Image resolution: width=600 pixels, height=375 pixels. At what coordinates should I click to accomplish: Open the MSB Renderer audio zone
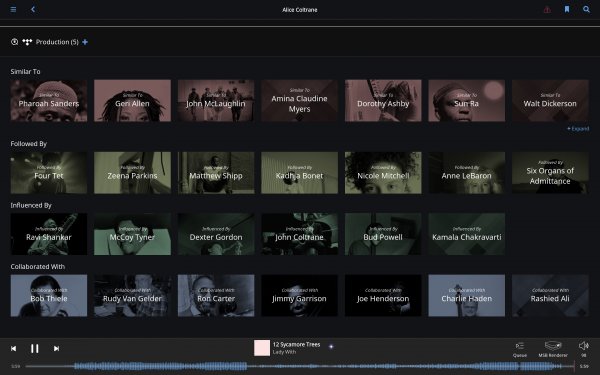(553, 349)
